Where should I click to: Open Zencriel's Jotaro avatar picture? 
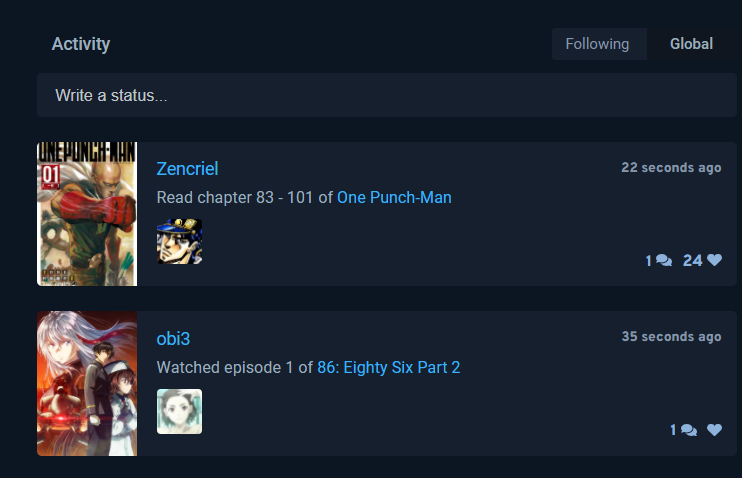(179, 241)
